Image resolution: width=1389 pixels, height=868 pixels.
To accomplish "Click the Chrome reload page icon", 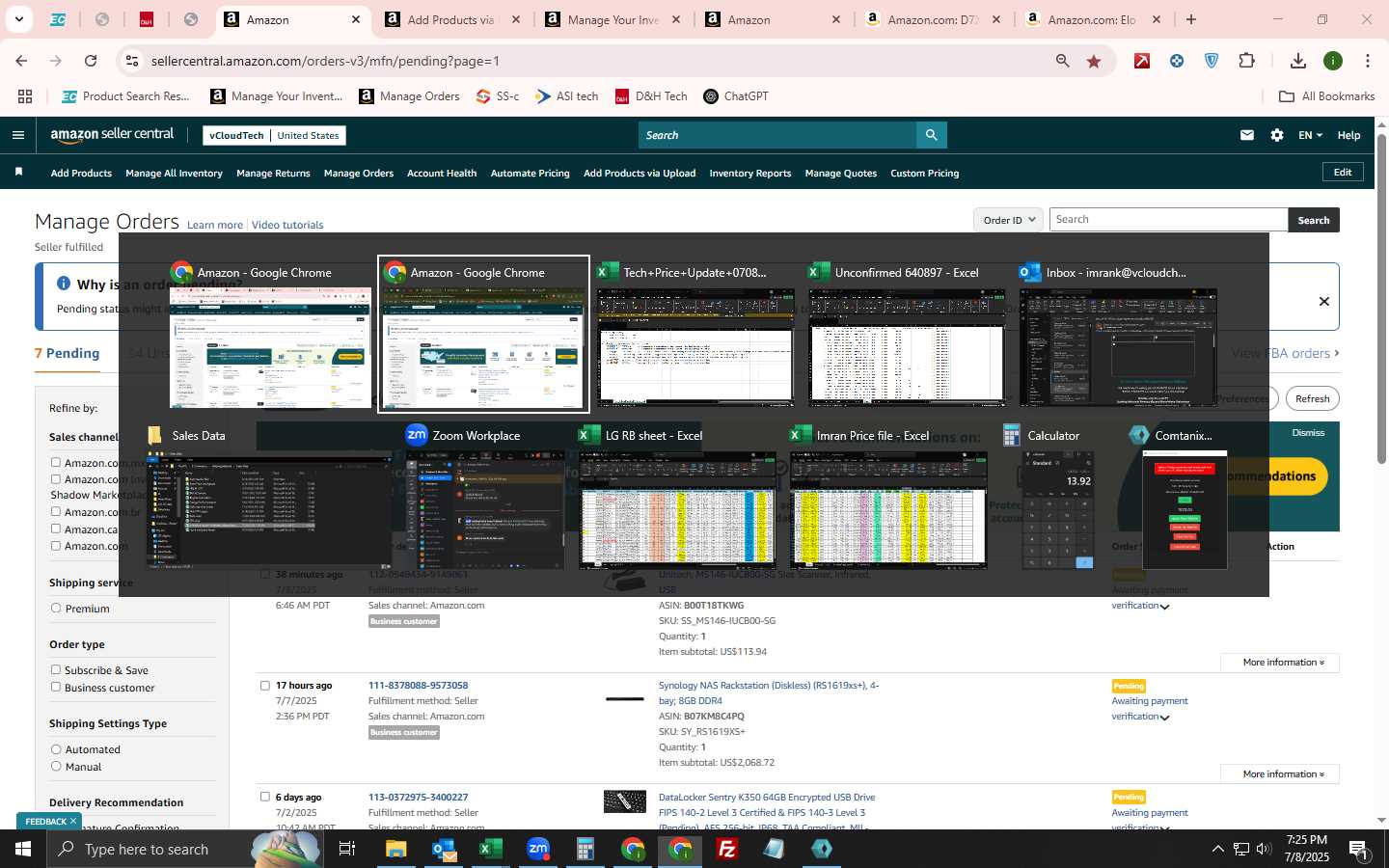I will coord(91,61).
